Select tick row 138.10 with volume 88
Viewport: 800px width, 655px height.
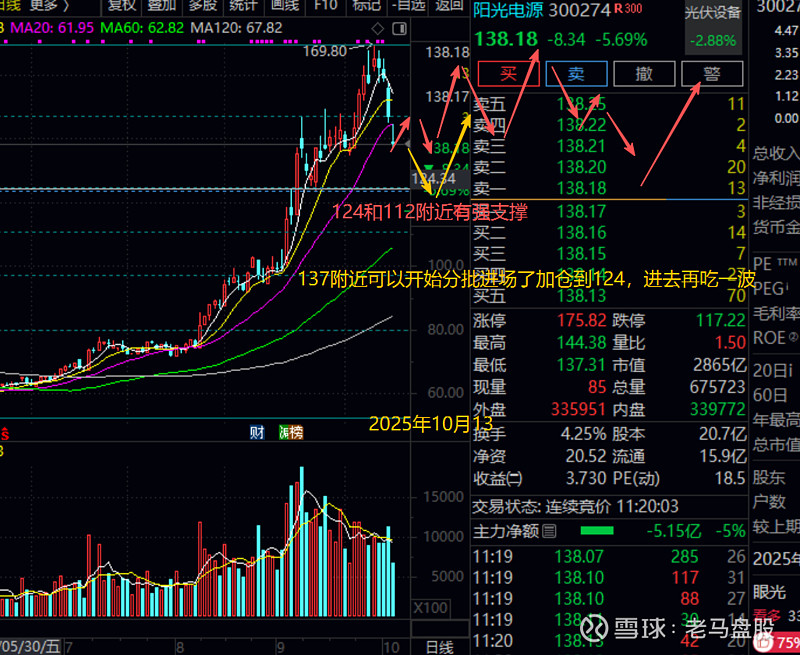pos(609,598)
